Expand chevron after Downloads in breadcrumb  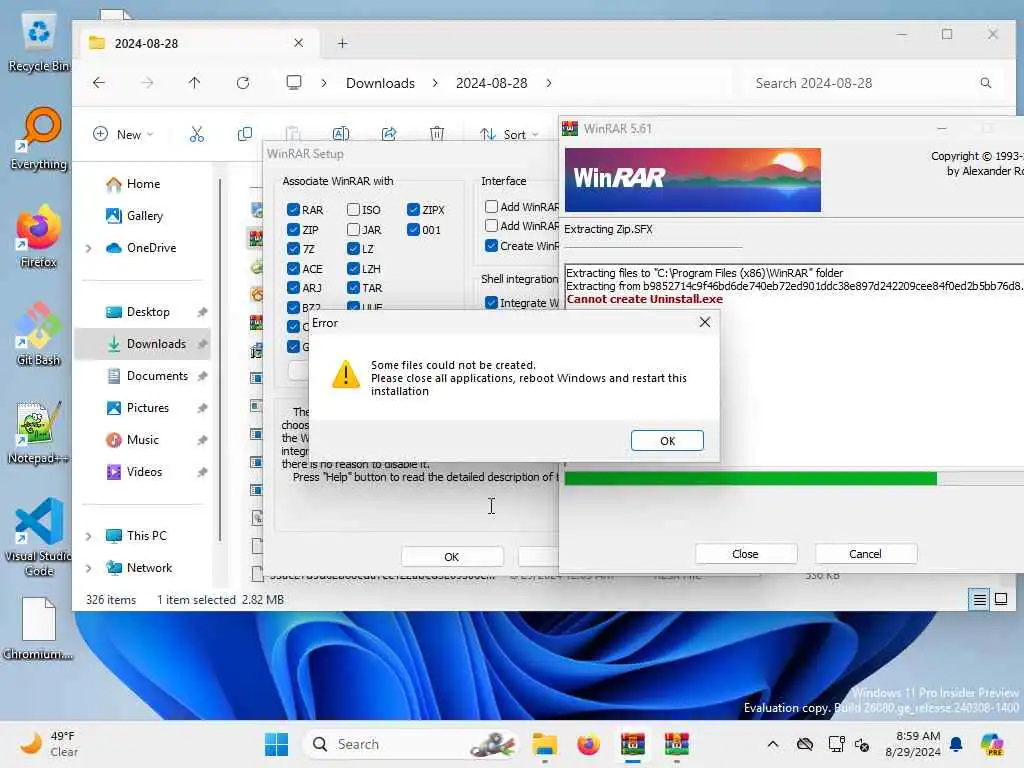click(435, 83)
